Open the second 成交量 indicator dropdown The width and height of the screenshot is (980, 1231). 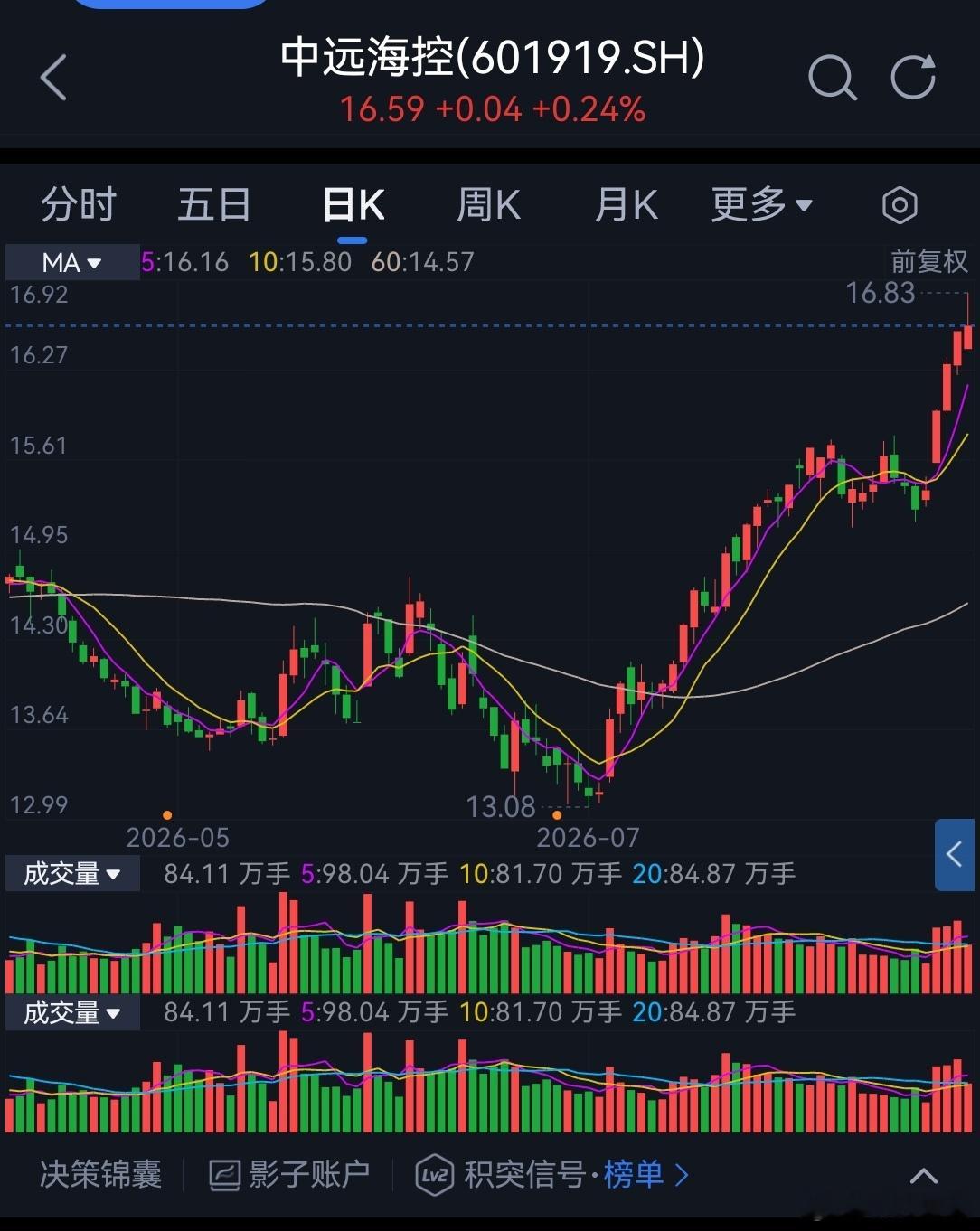click(x=72, y=1012)
